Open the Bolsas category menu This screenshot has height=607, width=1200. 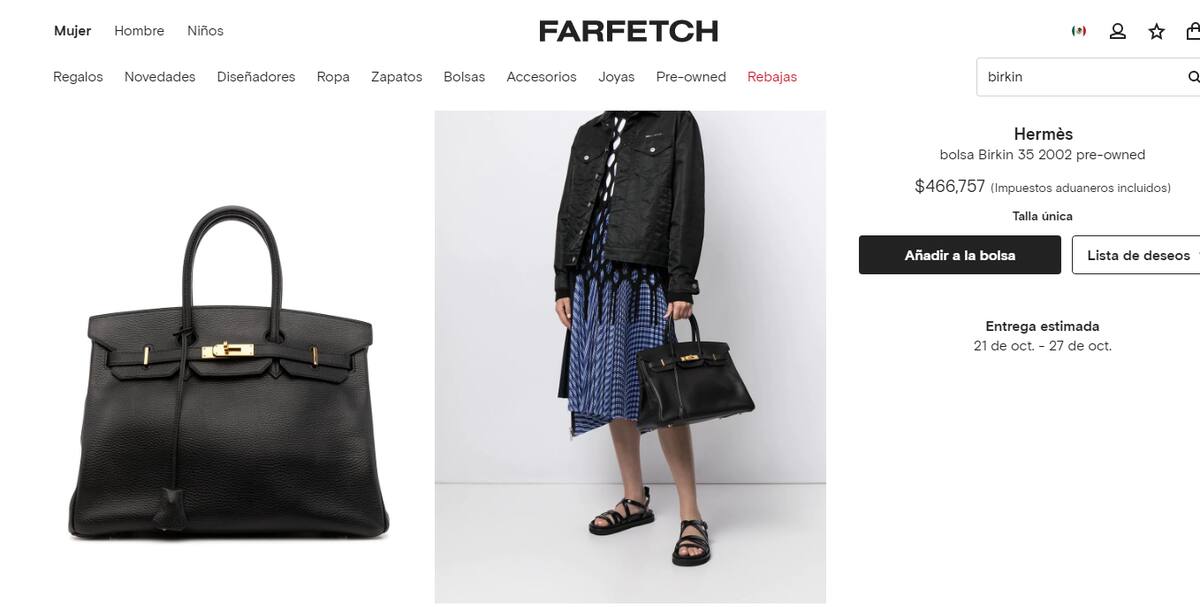pos(464,77)
